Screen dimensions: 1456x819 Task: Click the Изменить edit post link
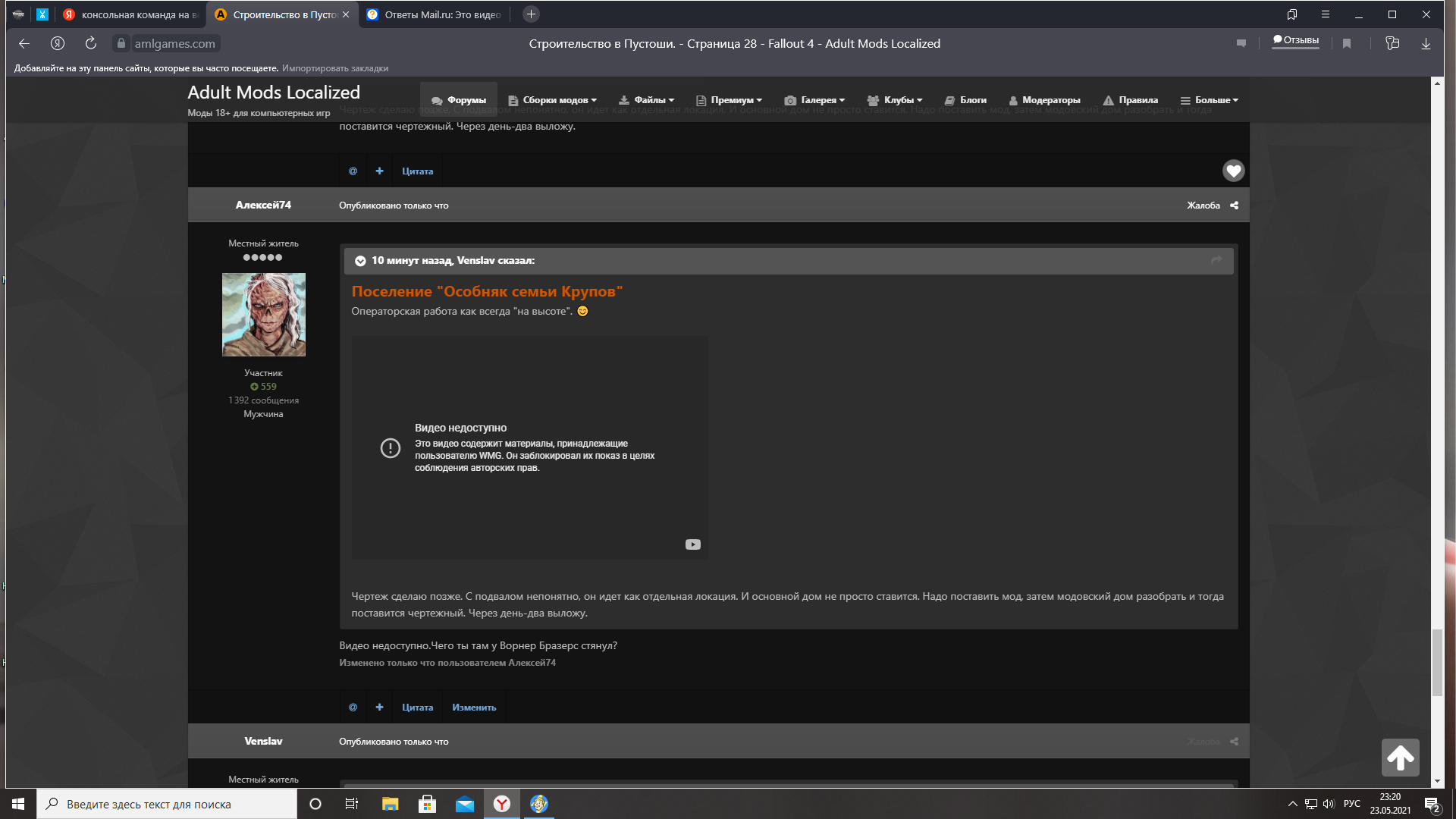[x=474, y=707]
